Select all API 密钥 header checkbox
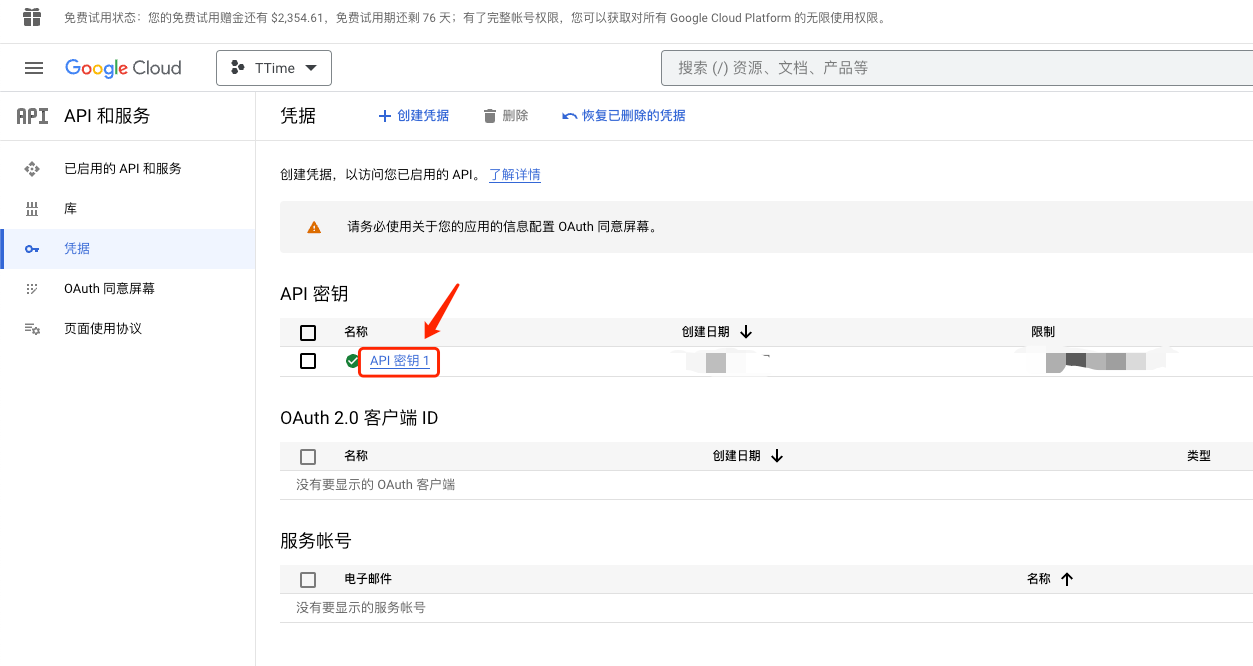 [x=308, y=333]
